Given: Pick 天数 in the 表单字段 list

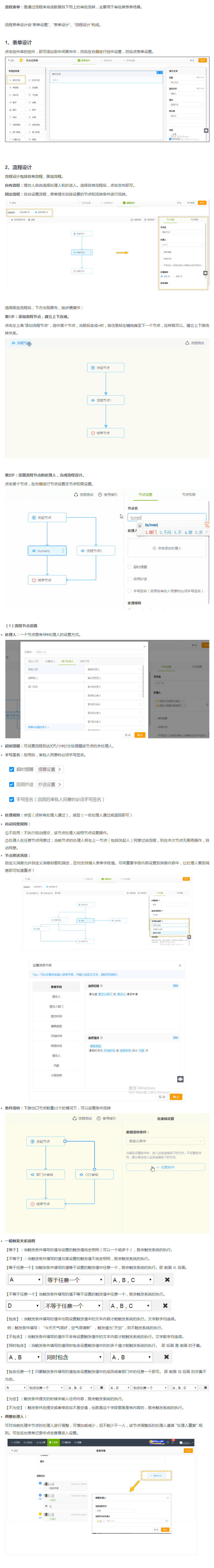Looking at the screenshot, I should click(x=56, y=1065).
